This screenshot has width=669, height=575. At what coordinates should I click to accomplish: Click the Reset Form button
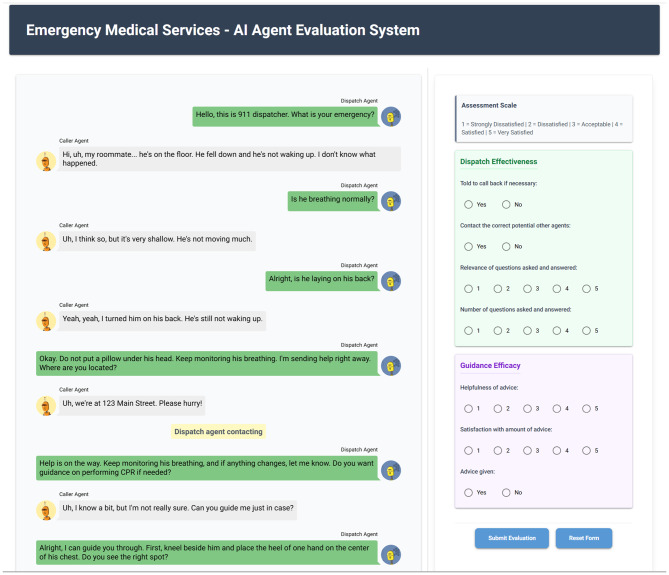[x=584, y=538]
